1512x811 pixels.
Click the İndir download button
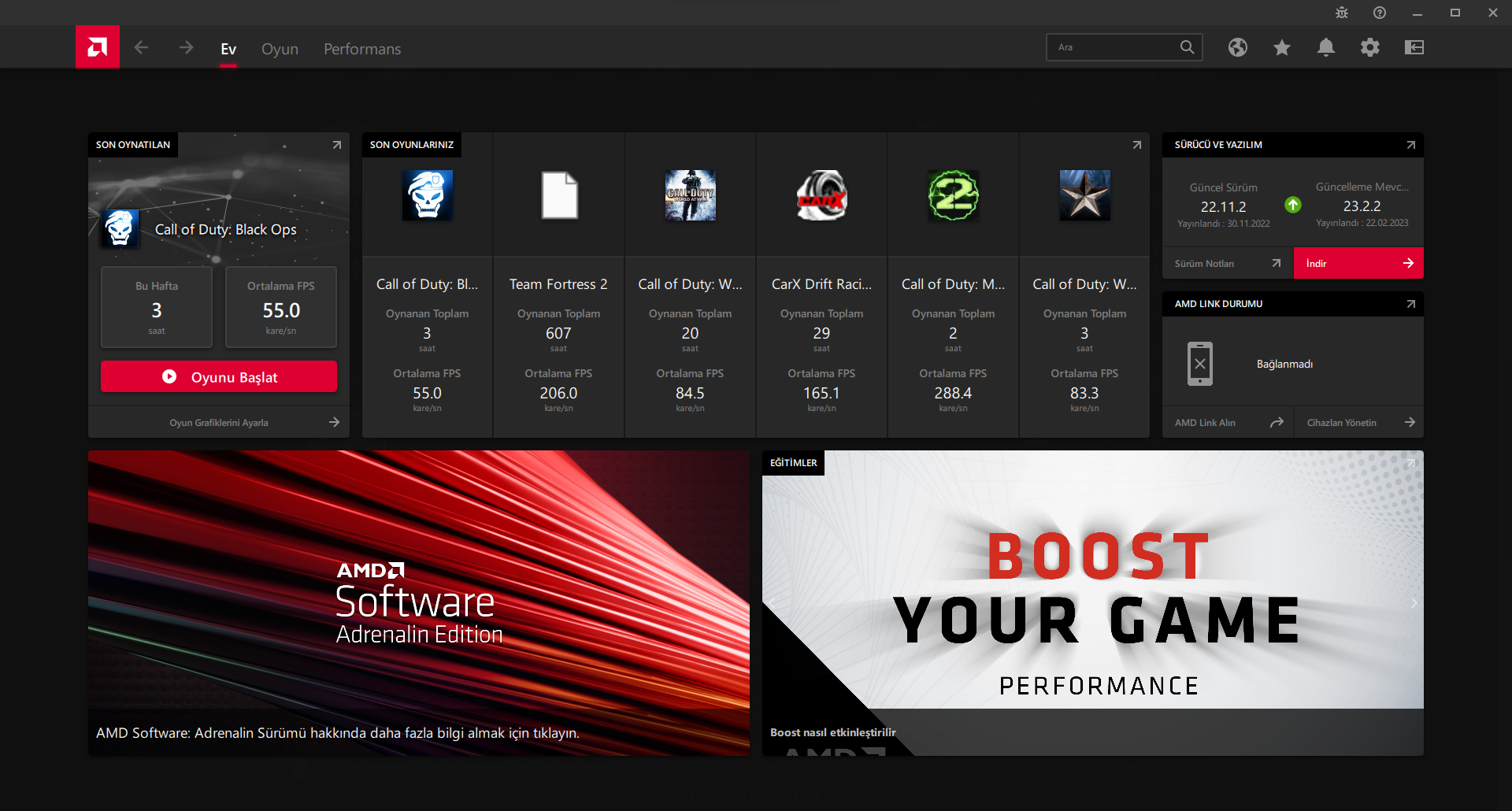click(1358, 263)
